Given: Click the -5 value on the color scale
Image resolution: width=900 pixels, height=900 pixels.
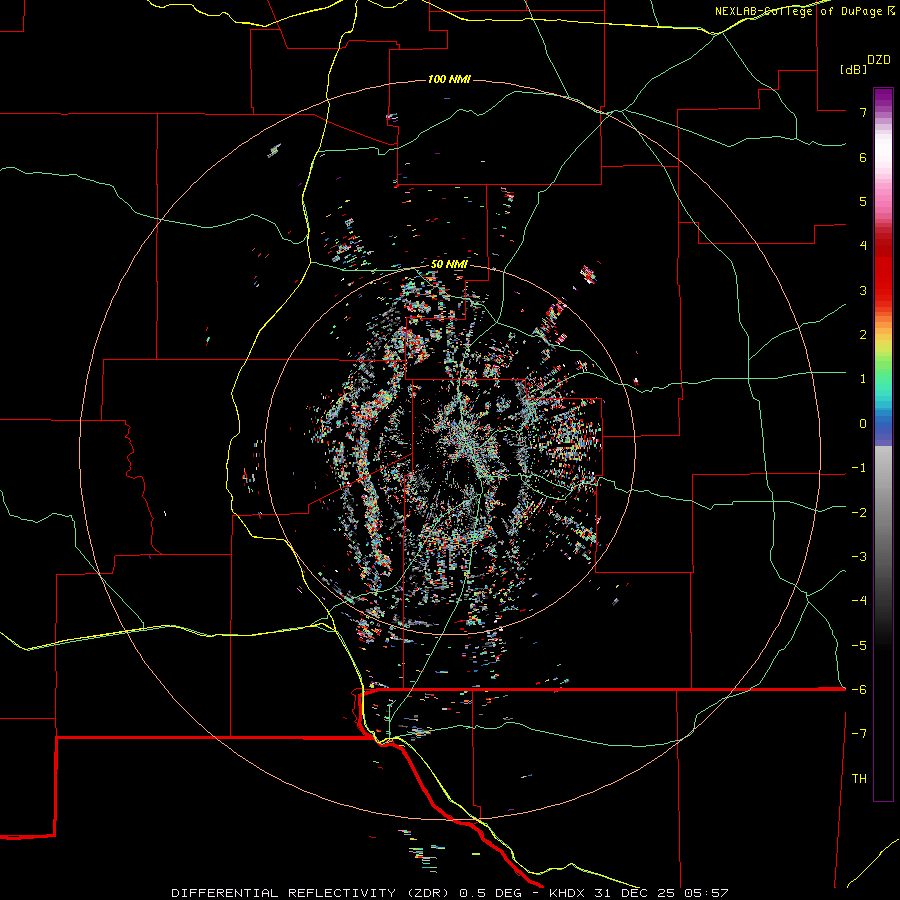Looking at the screenshot, I should point(859,646).
